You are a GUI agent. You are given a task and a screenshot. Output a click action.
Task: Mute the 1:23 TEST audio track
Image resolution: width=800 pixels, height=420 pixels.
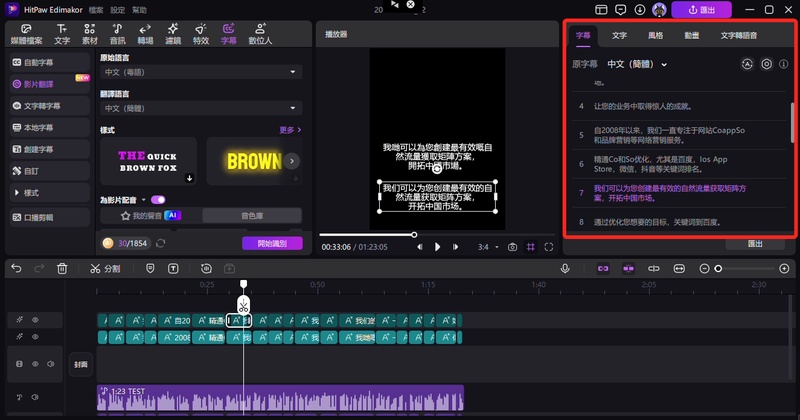point(35,397)
